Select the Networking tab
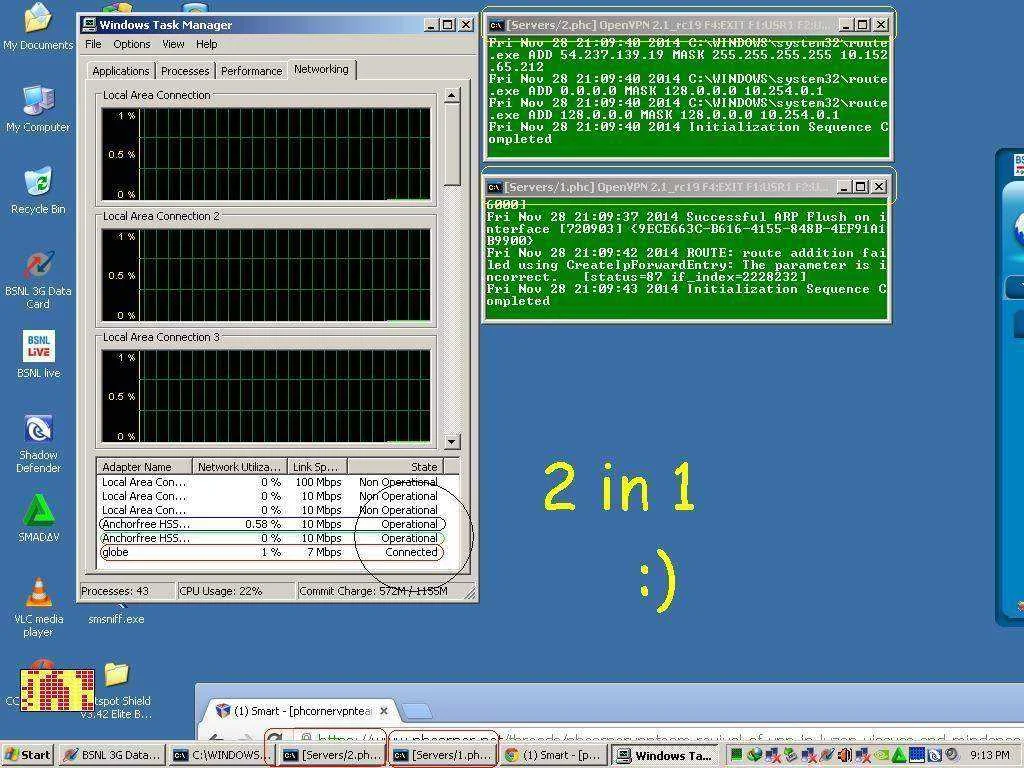This screenshot has width=1024, height=768. 321,69
